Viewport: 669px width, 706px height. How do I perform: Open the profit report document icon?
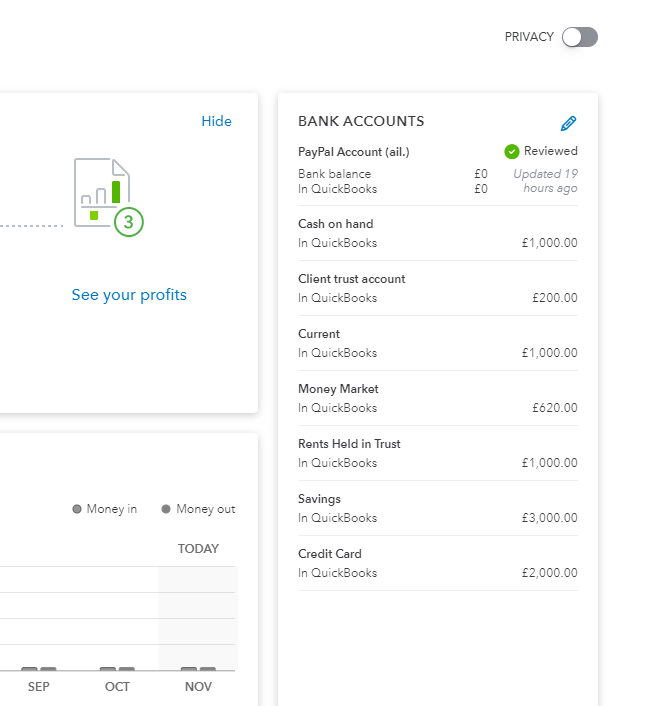(x=103, y=193)
